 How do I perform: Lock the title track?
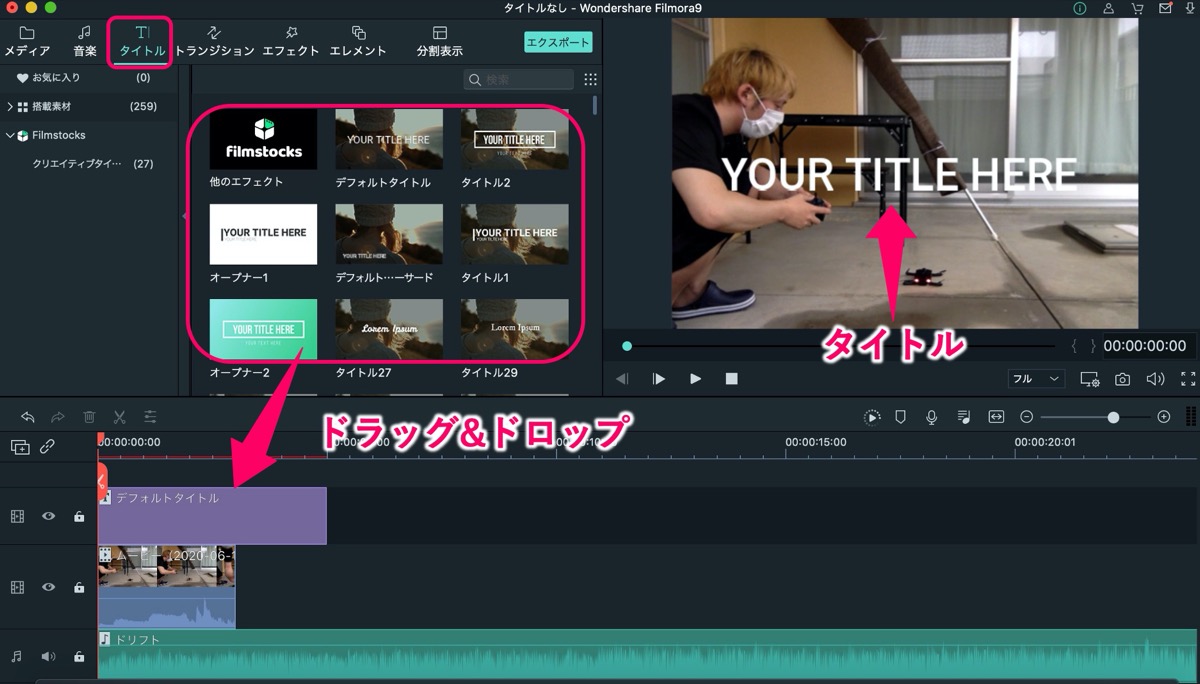tap(79, 516)
